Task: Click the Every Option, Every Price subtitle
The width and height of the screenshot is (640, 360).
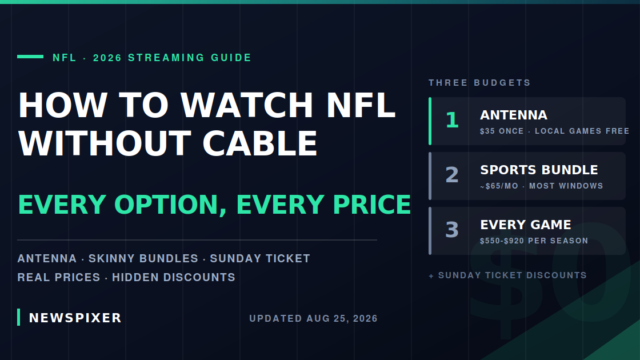Action: pyautogui.click(x=214, y=204)
